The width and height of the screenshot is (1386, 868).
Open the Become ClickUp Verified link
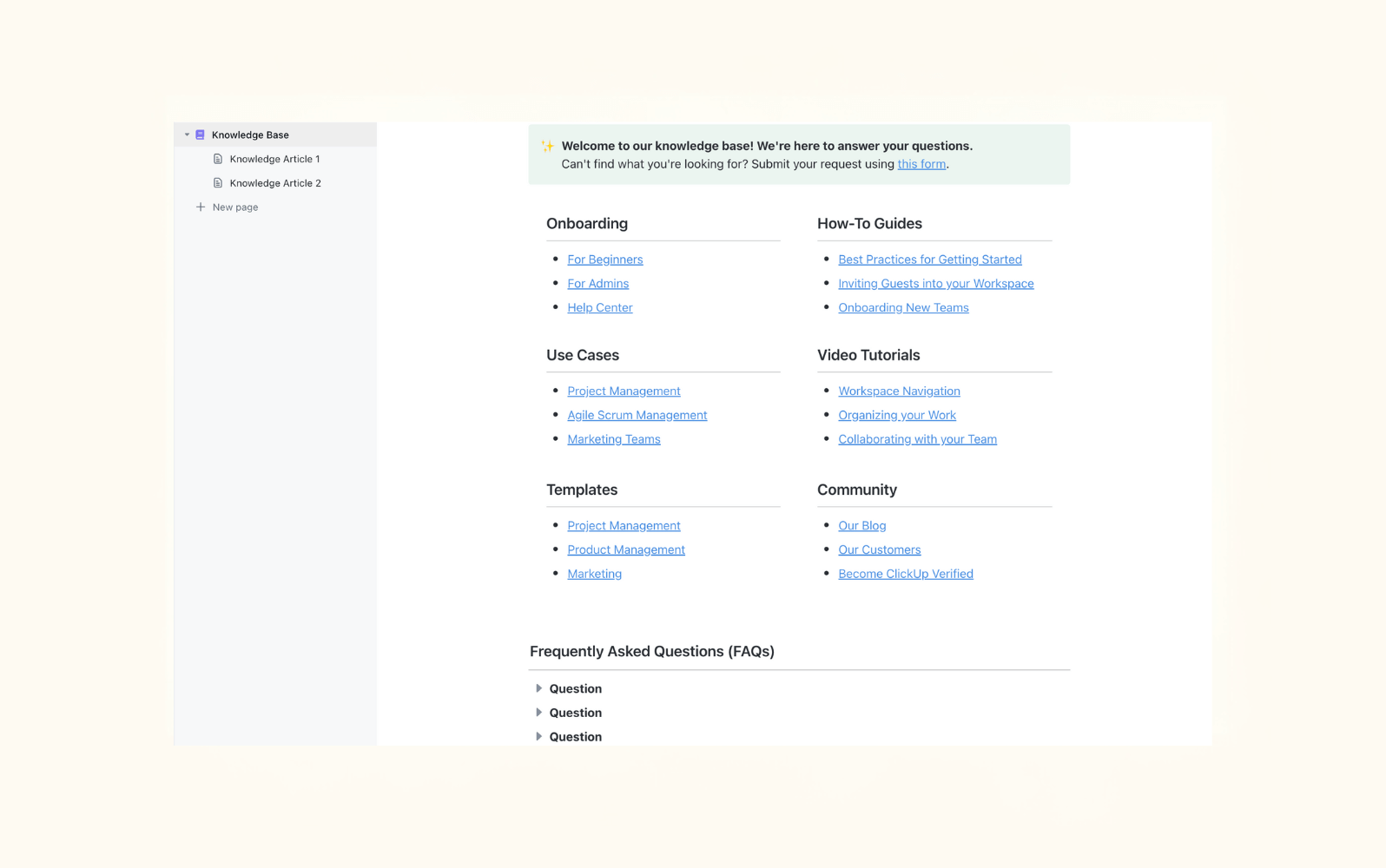[x=906, y=574]
